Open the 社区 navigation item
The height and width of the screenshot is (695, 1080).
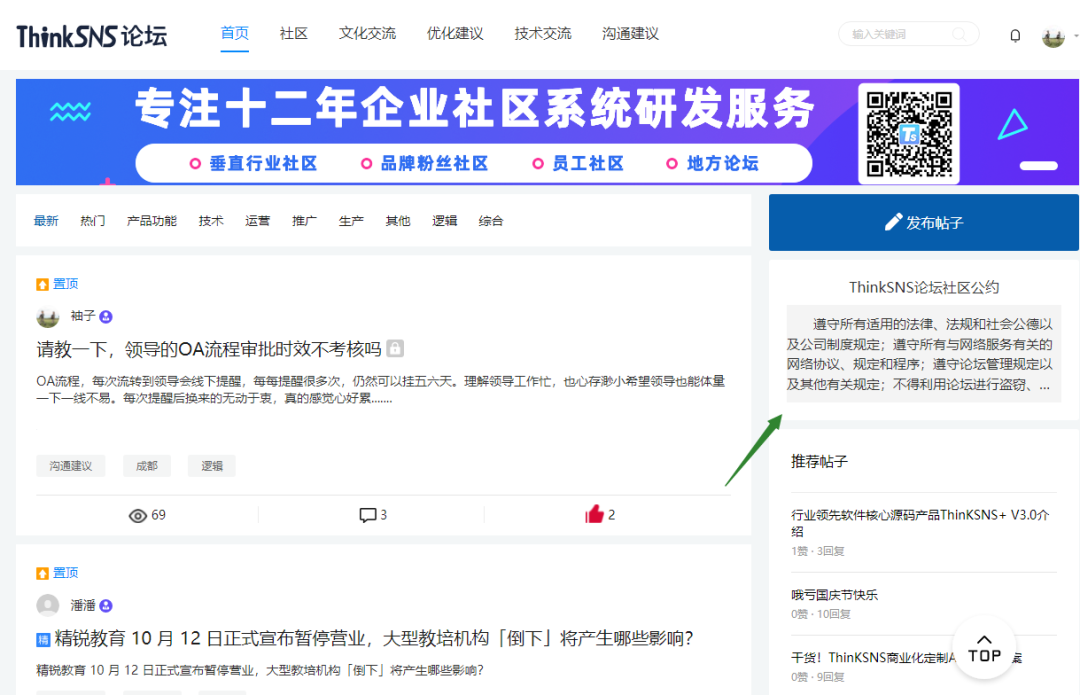(x=293, y=33)
